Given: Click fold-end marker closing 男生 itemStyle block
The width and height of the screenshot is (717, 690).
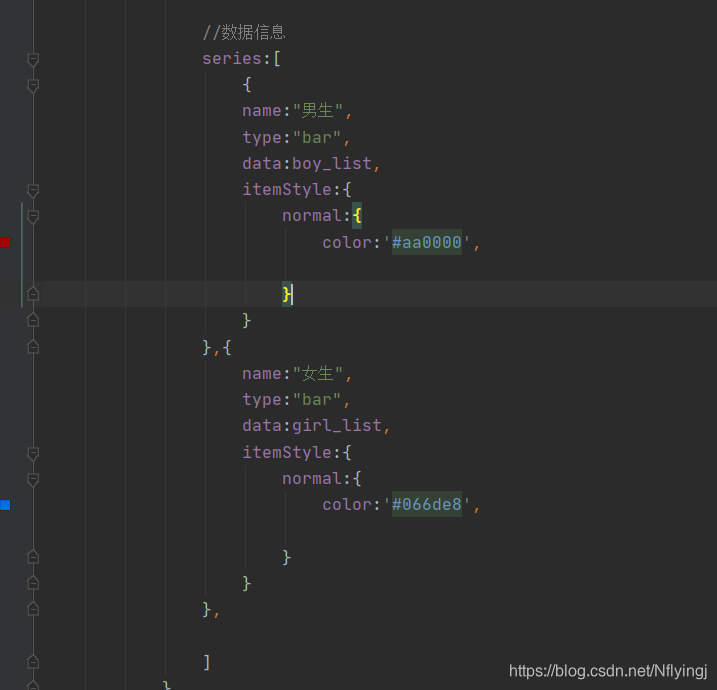Looking at the screenshot, I should coord(33,320).
